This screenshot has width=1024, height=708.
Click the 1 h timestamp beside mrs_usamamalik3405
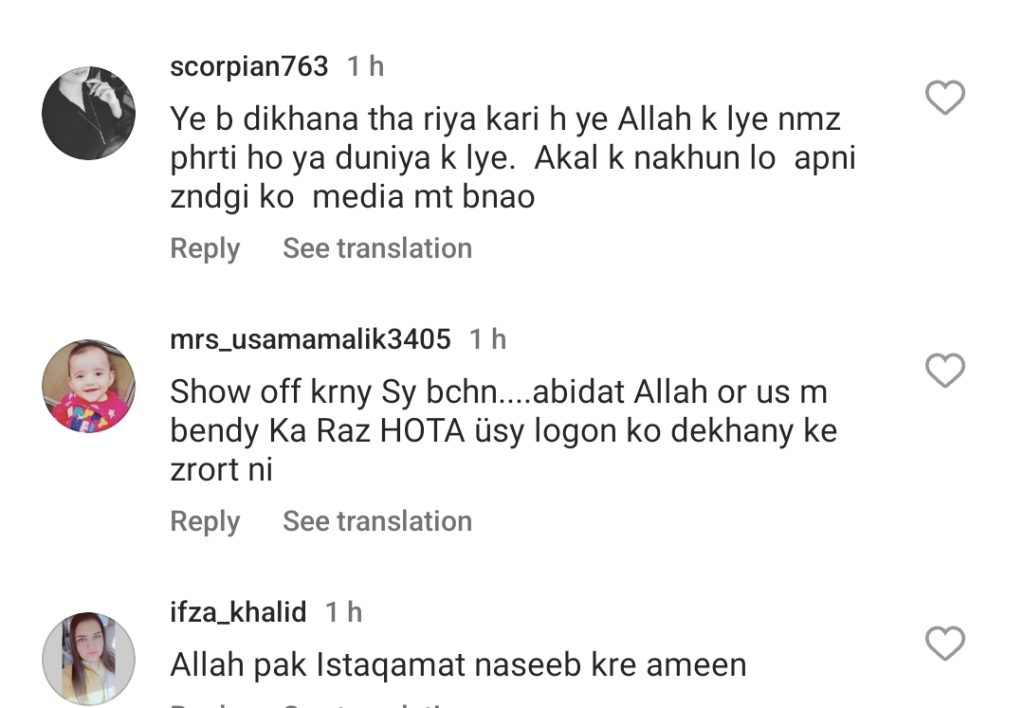[x=488, y=340]
